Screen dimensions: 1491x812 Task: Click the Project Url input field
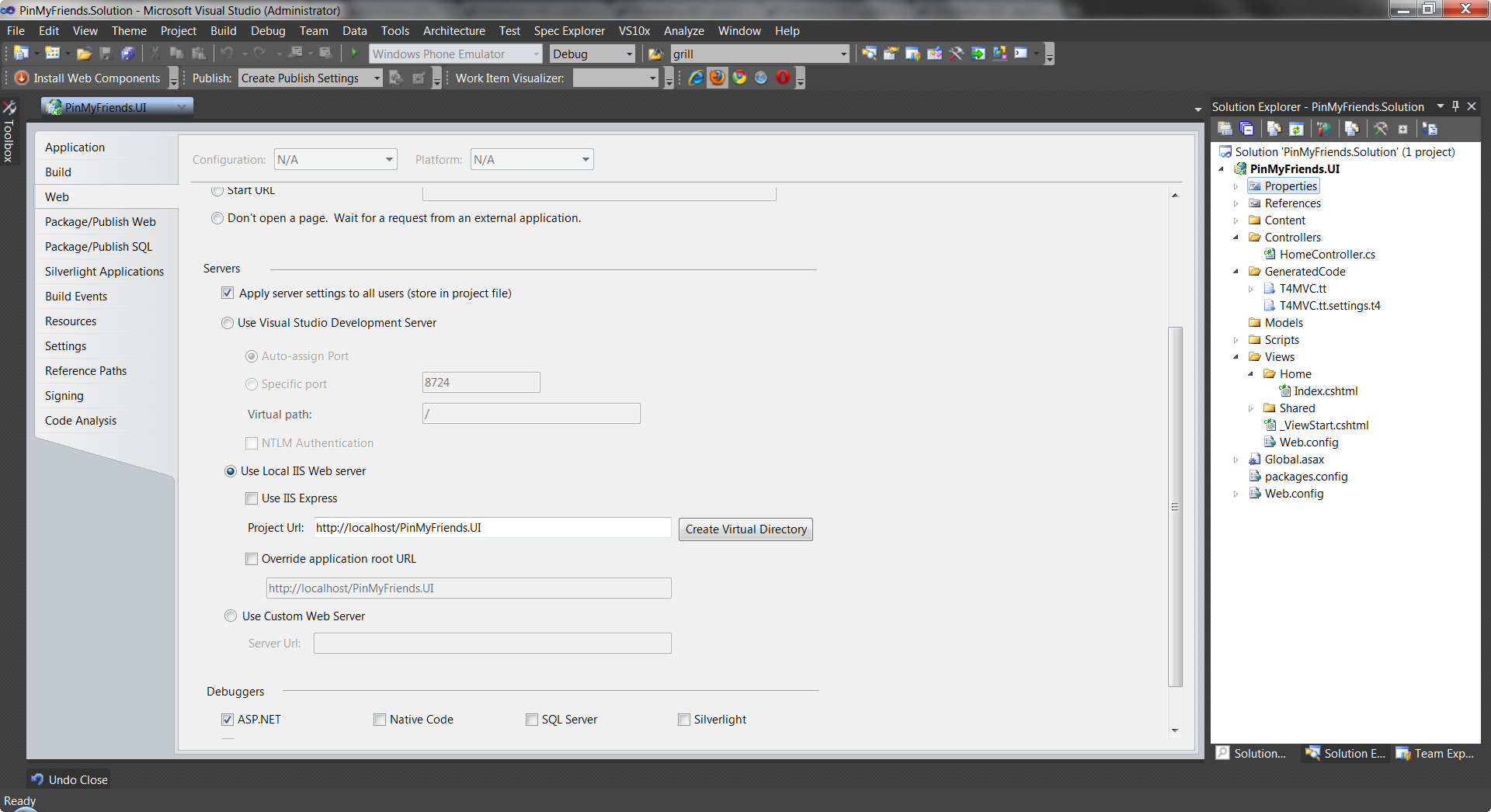(492, 528)
